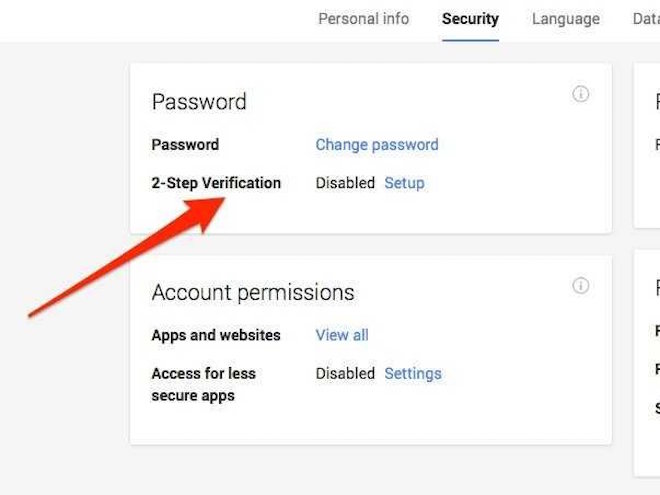Switch to the Personal info tab

(x=364, y=19)
